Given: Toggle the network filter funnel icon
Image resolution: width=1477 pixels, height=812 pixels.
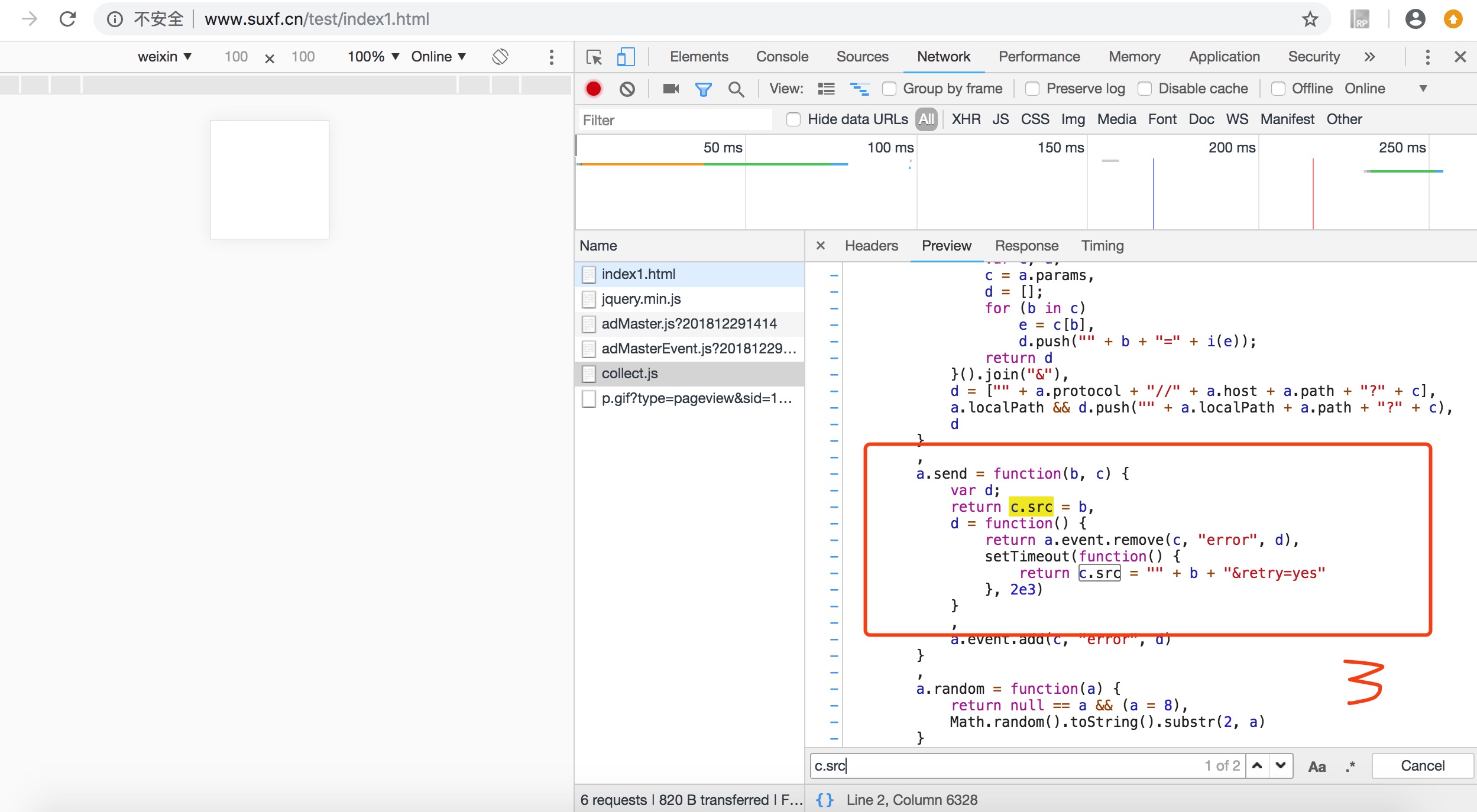Looking at the screenshot, I should [703, 89].
